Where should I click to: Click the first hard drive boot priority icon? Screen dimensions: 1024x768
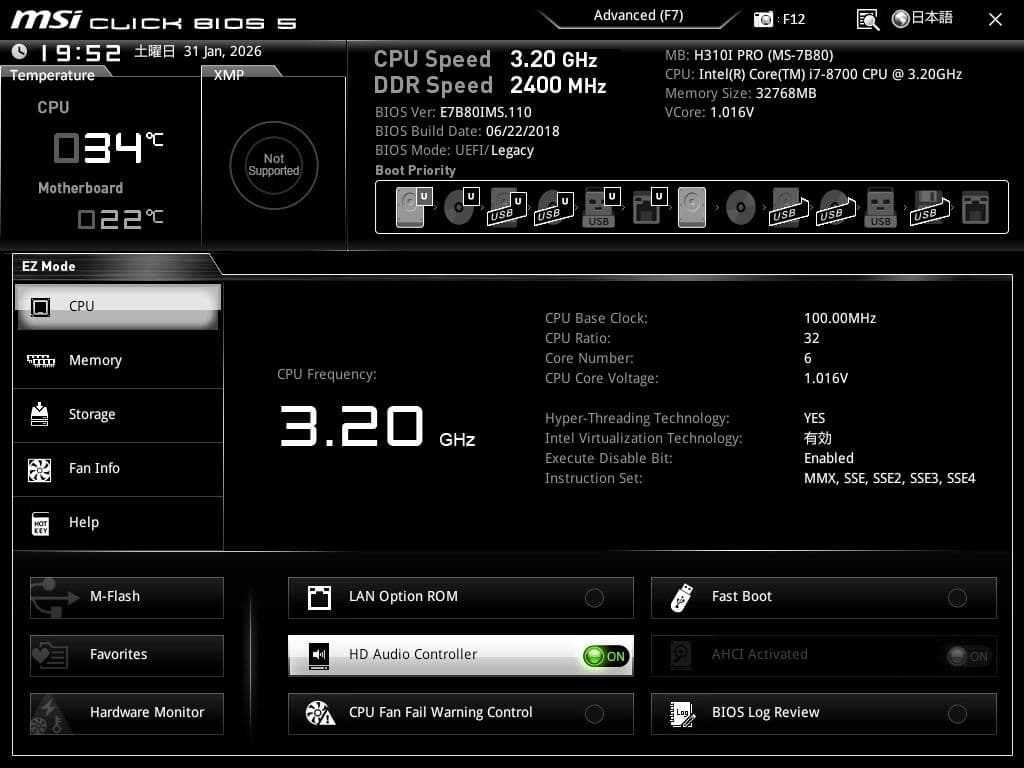pos(409,208)
